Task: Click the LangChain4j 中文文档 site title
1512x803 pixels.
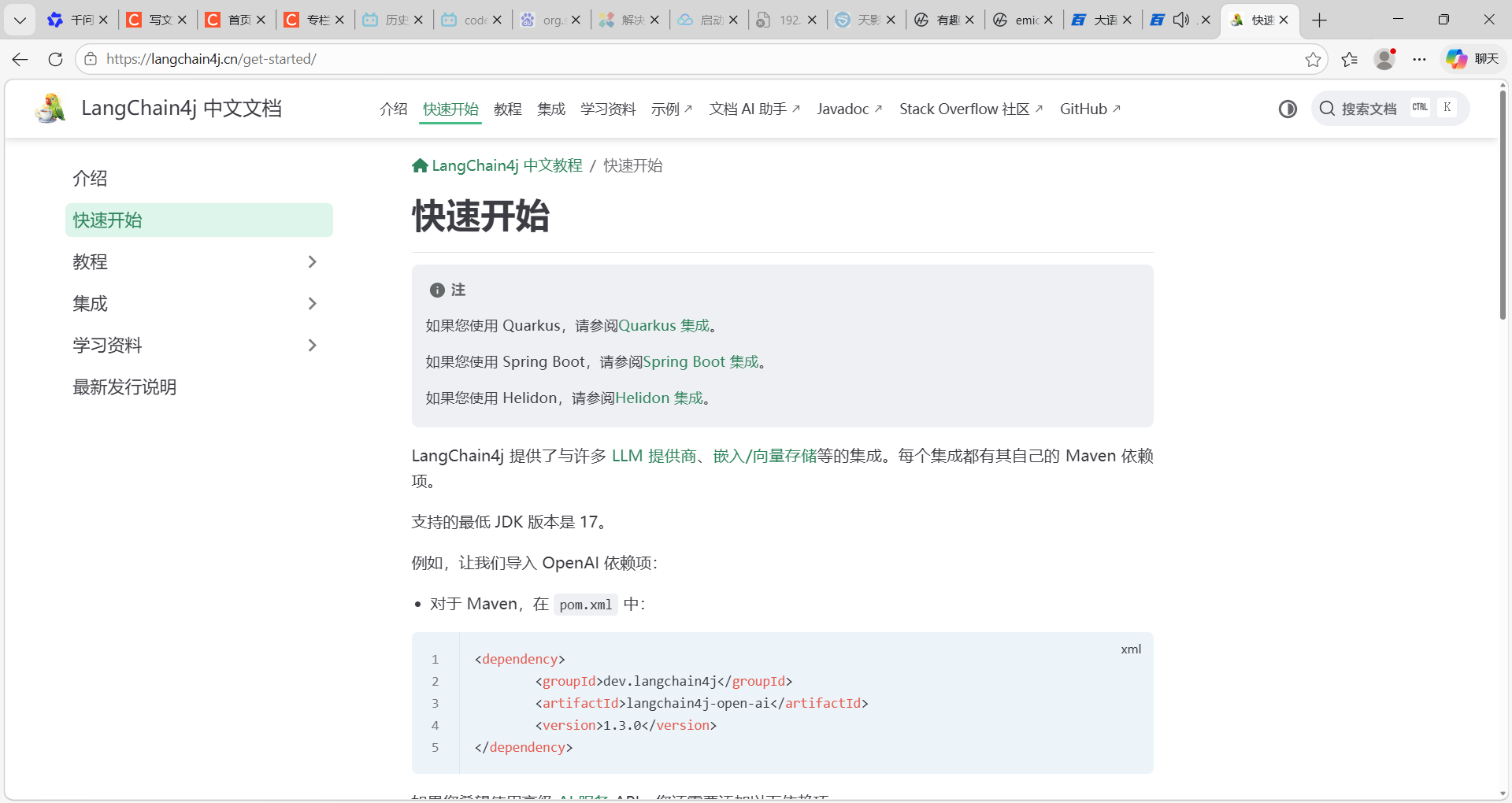Action: (x=182, y=109)
